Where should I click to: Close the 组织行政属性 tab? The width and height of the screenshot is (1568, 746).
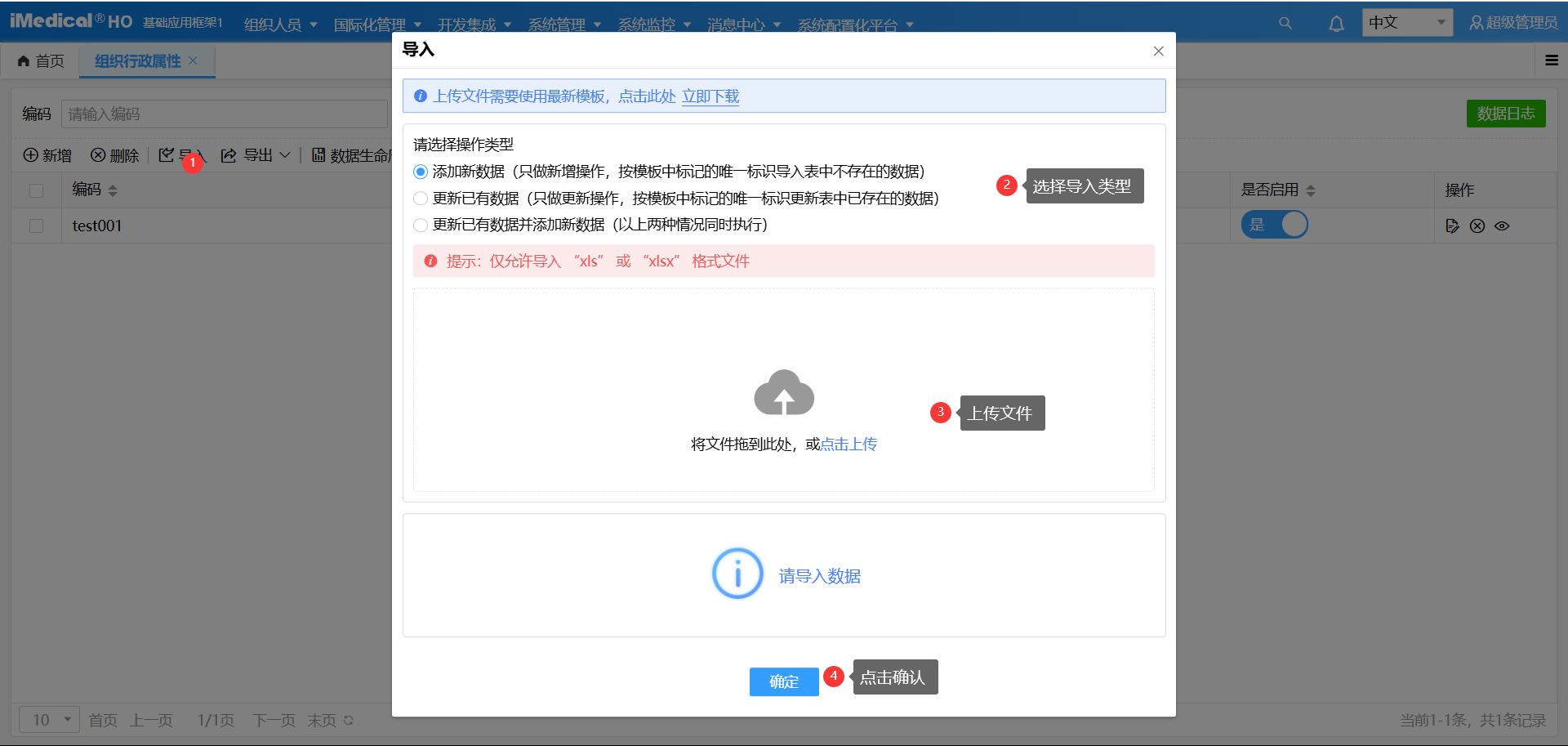(x=193, y=60)
